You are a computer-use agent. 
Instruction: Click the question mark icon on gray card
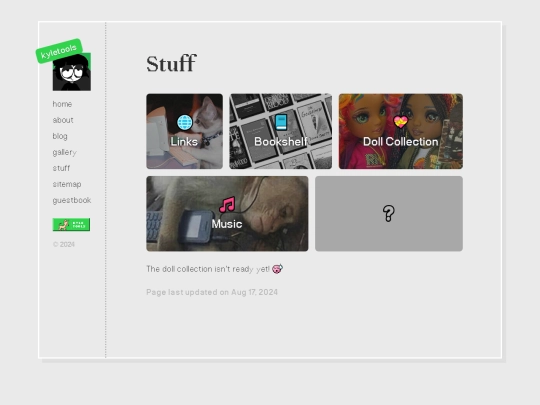click(388, 214)
